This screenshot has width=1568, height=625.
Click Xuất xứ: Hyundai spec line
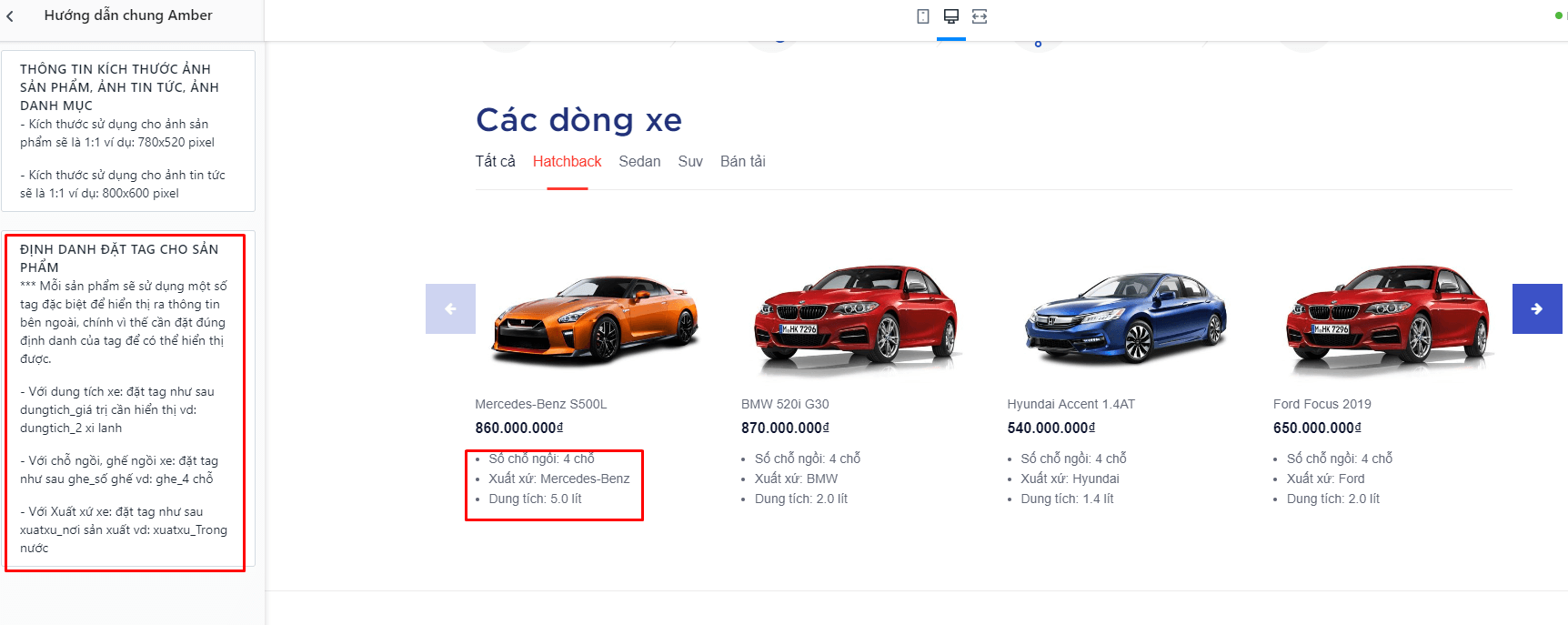[x=1070, y=479]
